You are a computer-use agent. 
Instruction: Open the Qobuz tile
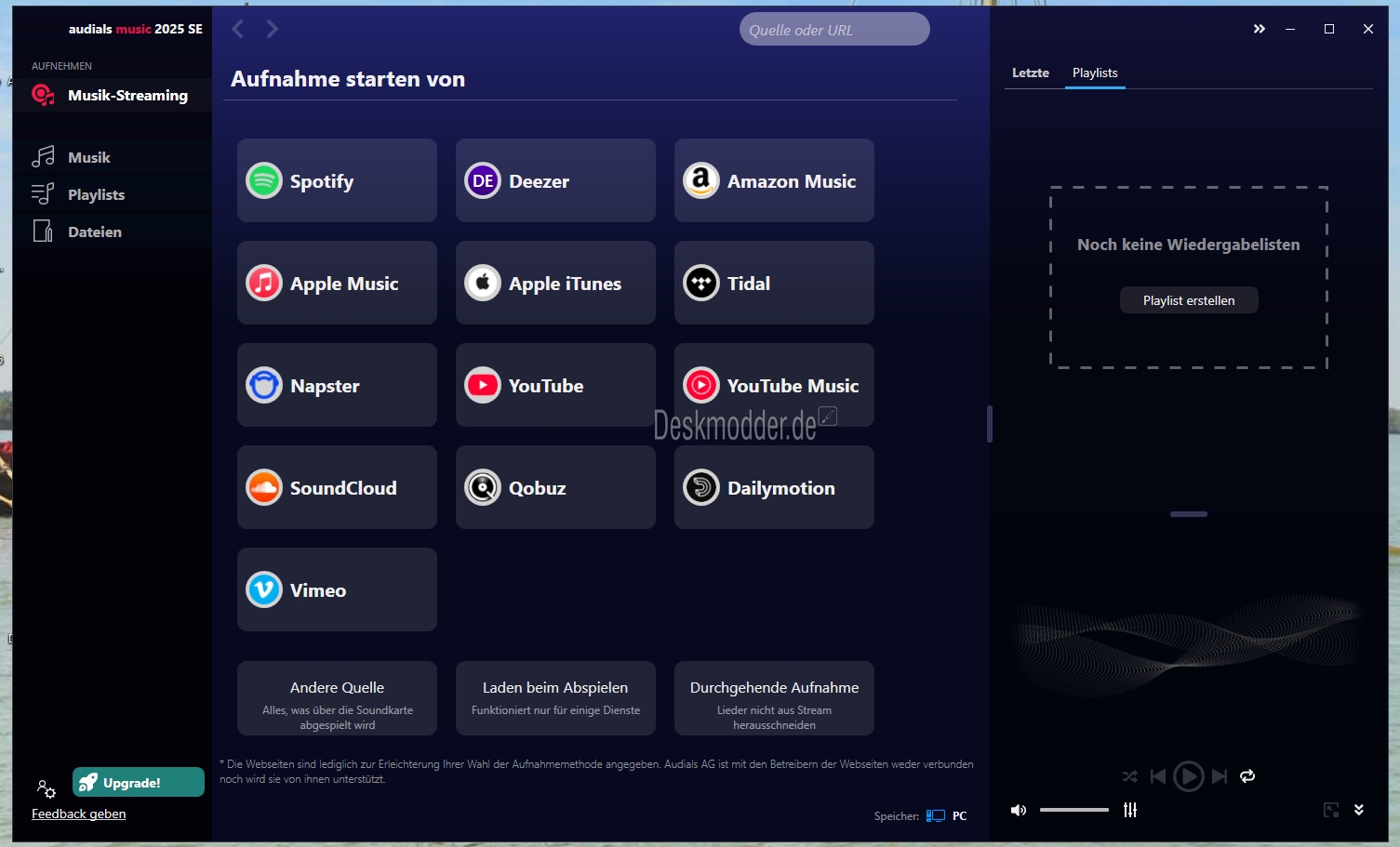555,487
